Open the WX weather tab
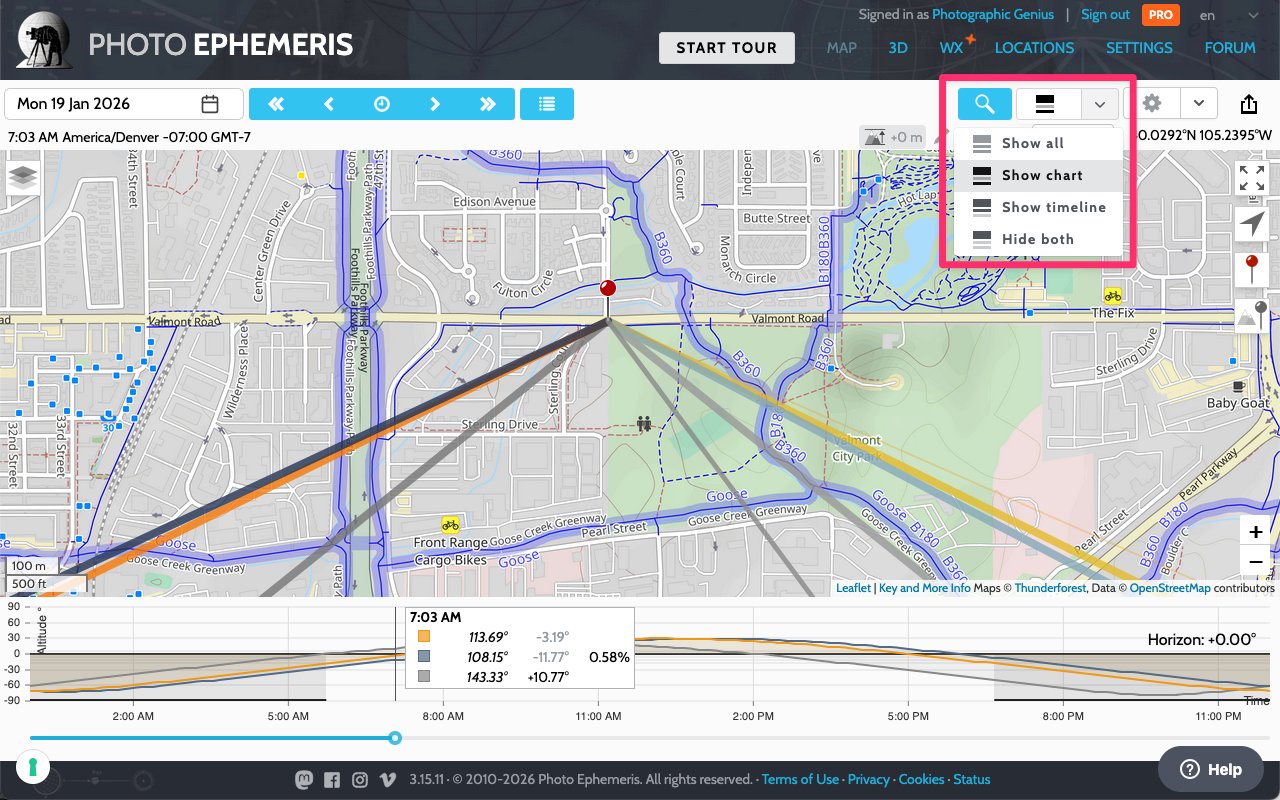 [x=951, y=47]
